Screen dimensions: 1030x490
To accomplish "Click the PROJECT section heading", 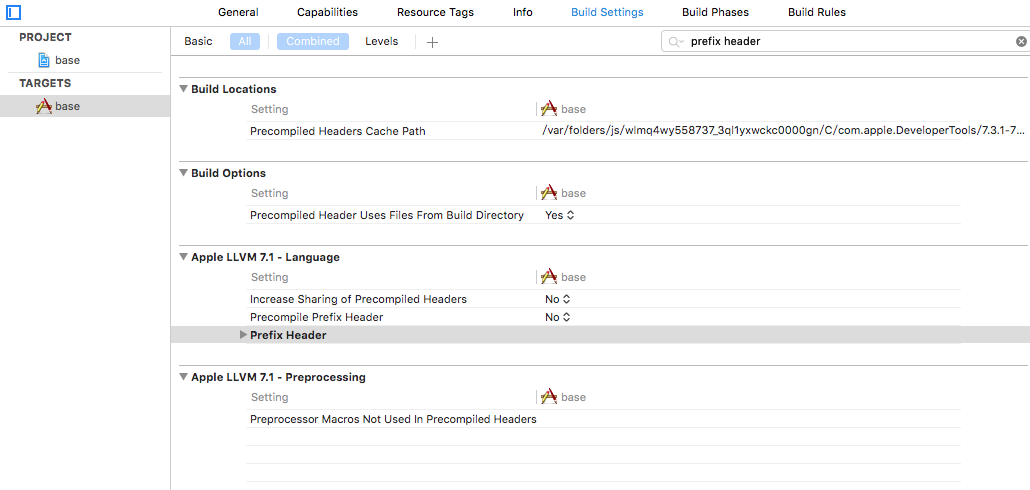I will [45, 37].
